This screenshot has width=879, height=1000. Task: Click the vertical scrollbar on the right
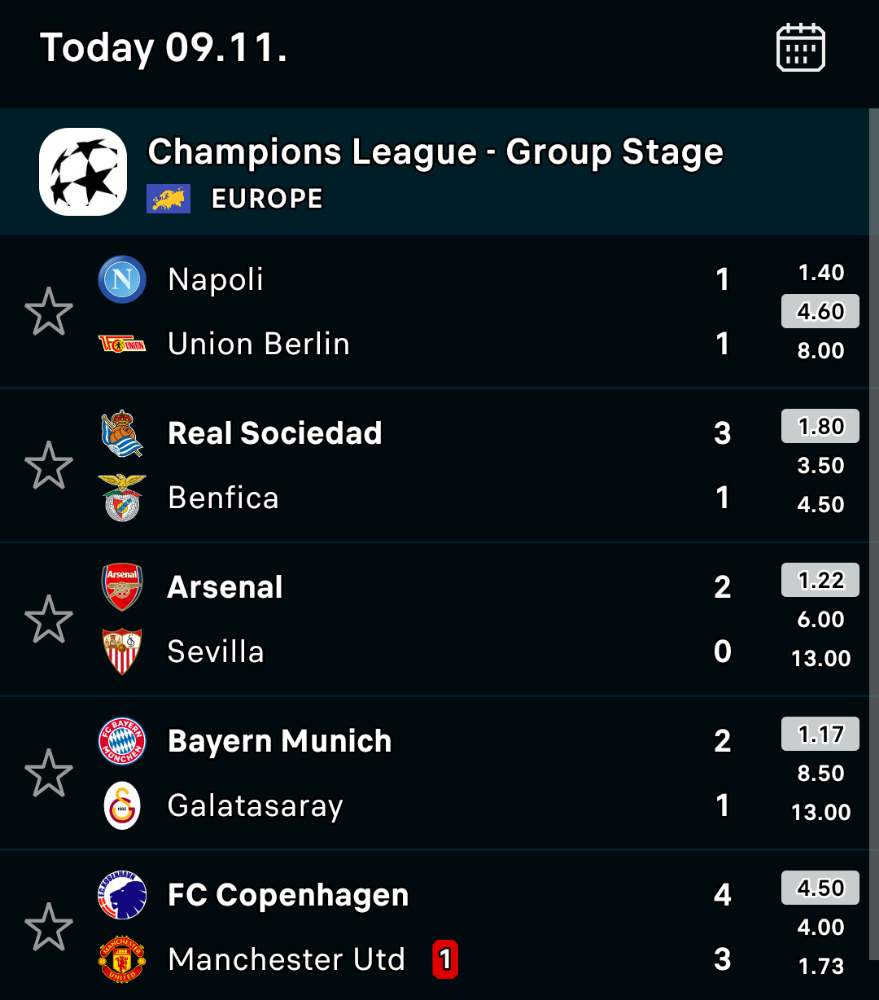click(x=874, y=533)
